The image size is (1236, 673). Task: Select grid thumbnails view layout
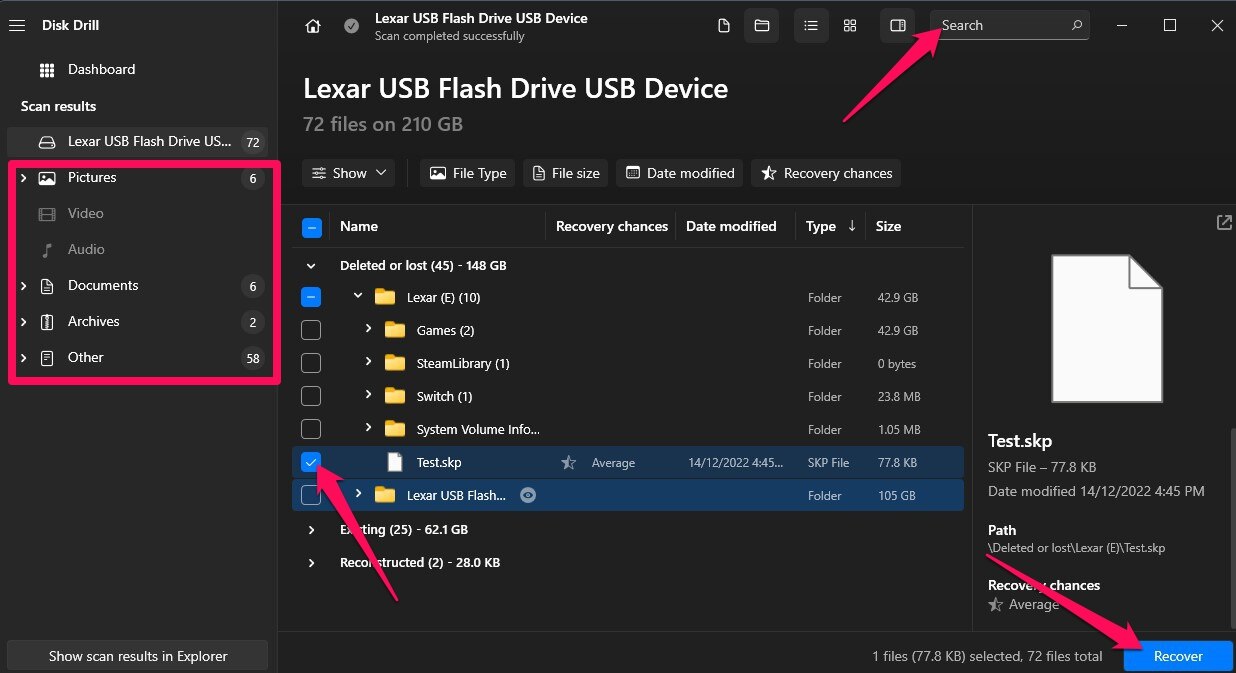pos(849,26)
